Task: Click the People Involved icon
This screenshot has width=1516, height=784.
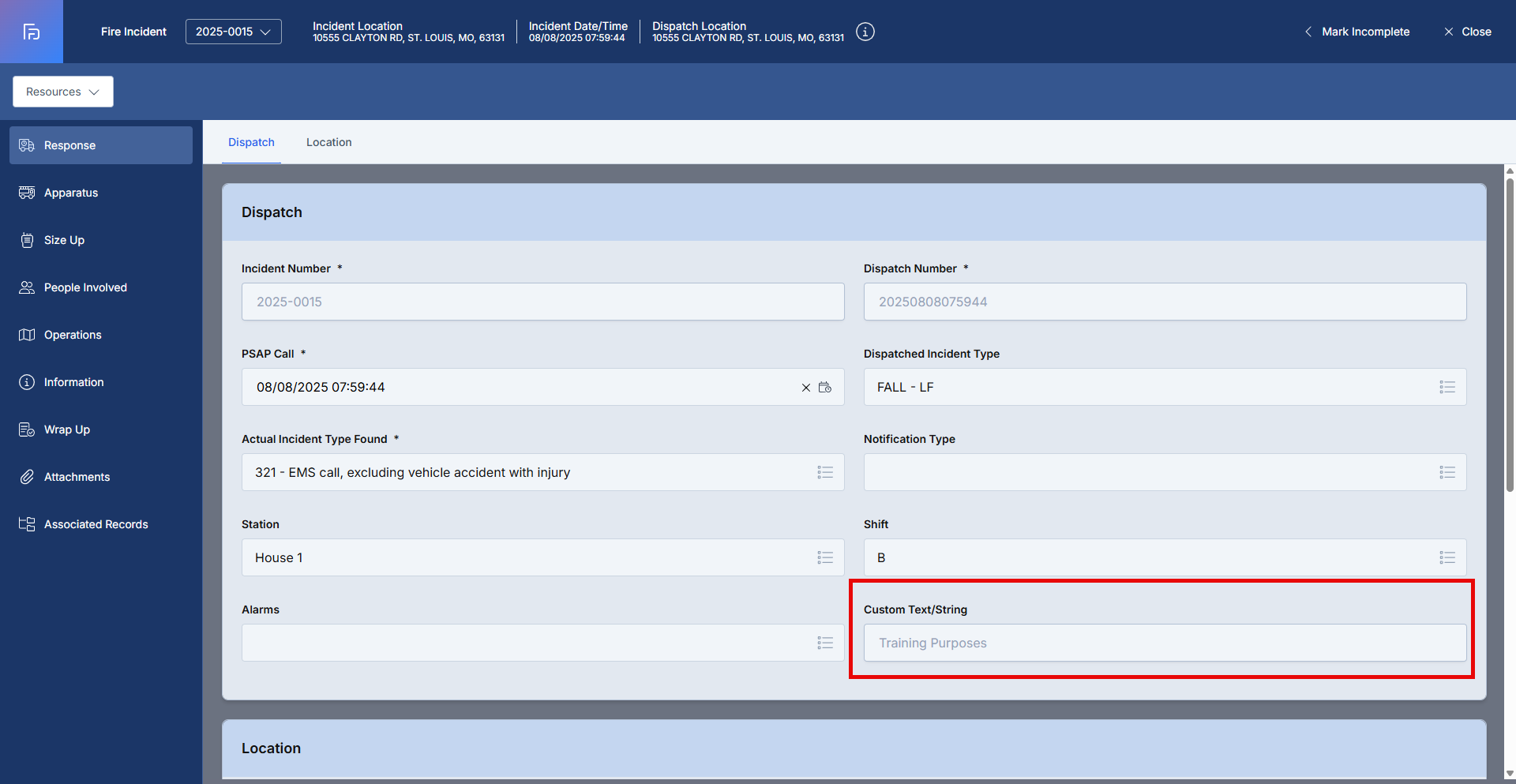Action: [x=27, y=287]
